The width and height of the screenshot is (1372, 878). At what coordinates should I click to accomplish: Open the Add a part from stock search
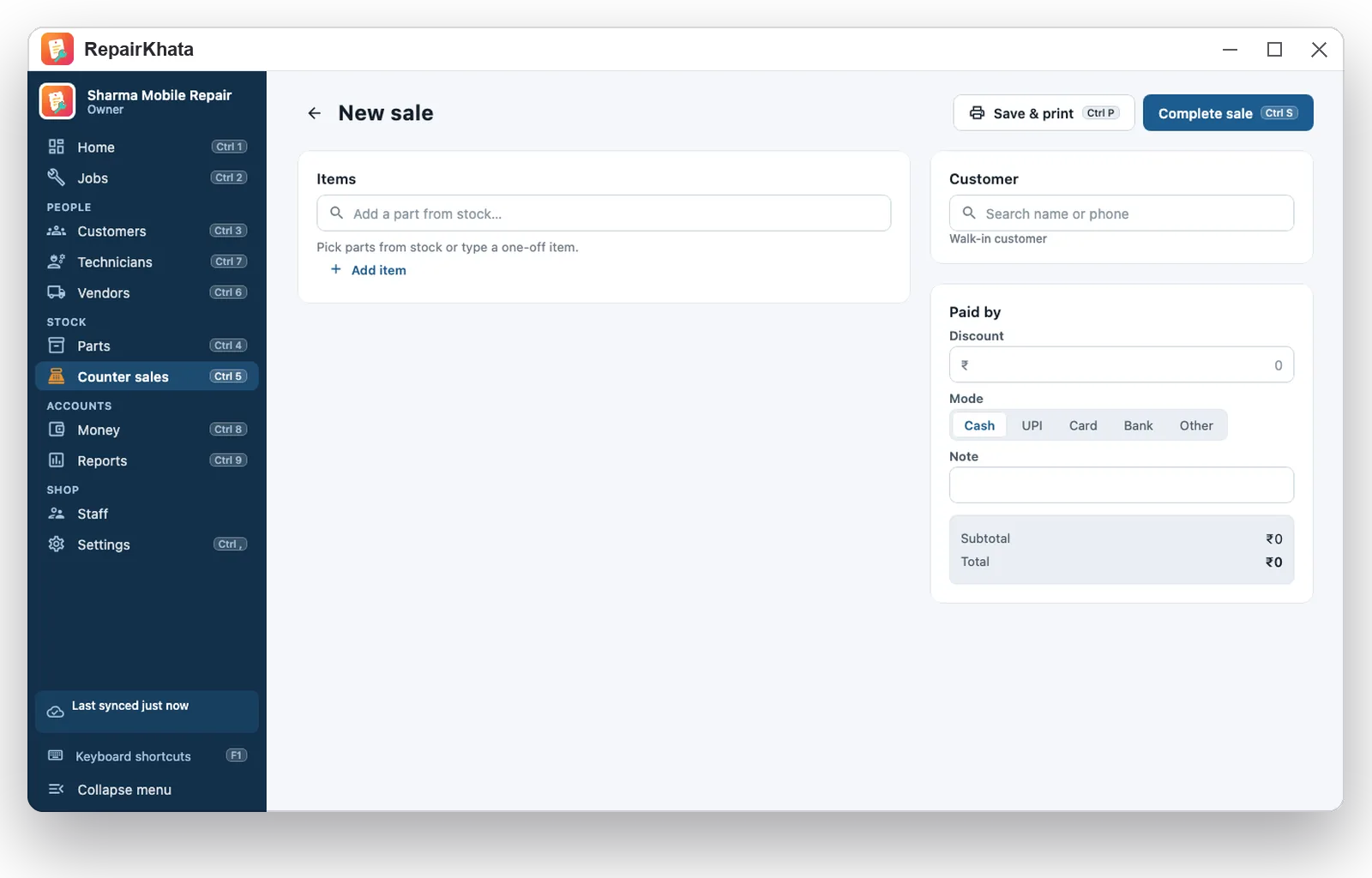pyautogui.click(x=604, y=213)
